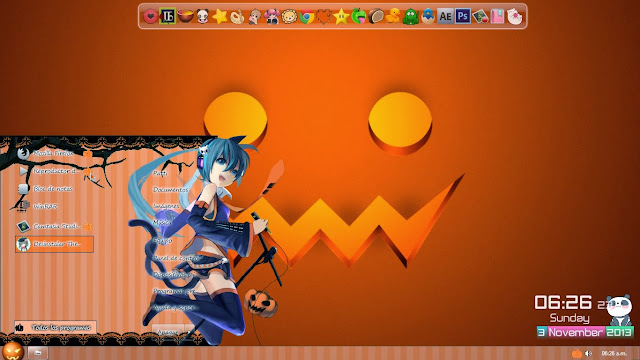Click the yellow rubber duck dock icon
This screenshot has width=640, height=360.
point(393,17)
